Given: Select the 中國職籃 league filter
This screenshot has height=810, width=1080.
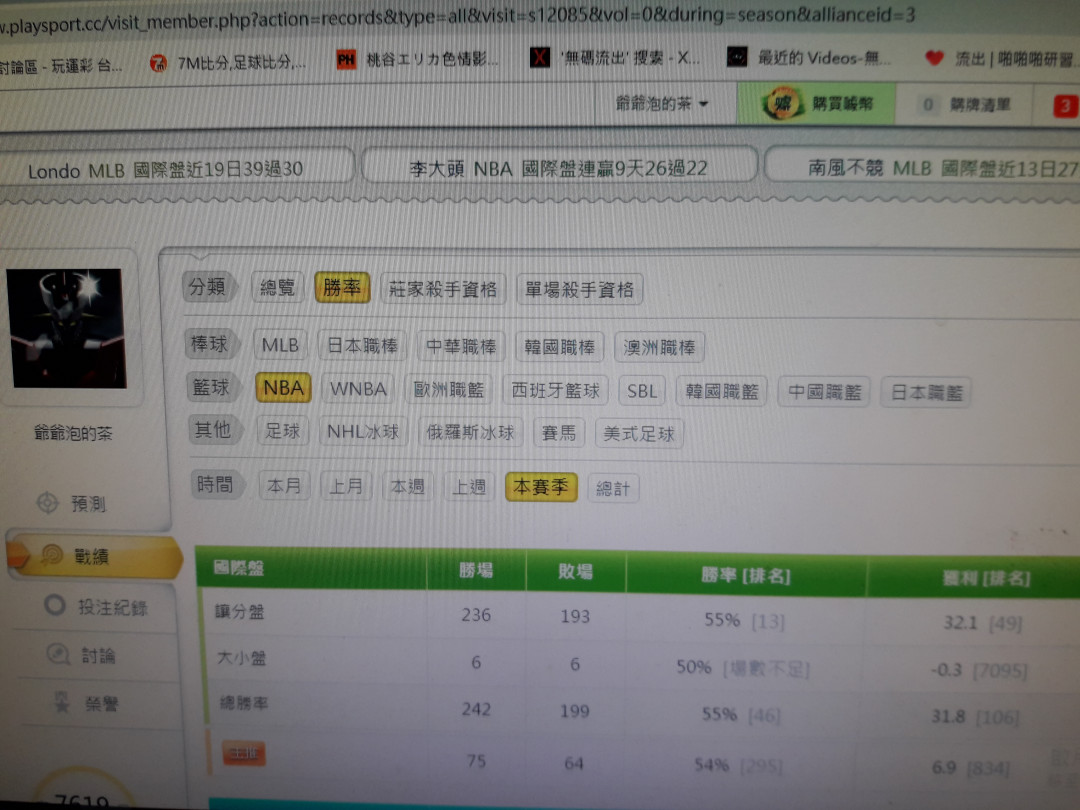Looking at the screenshot, I should [824, 392].
